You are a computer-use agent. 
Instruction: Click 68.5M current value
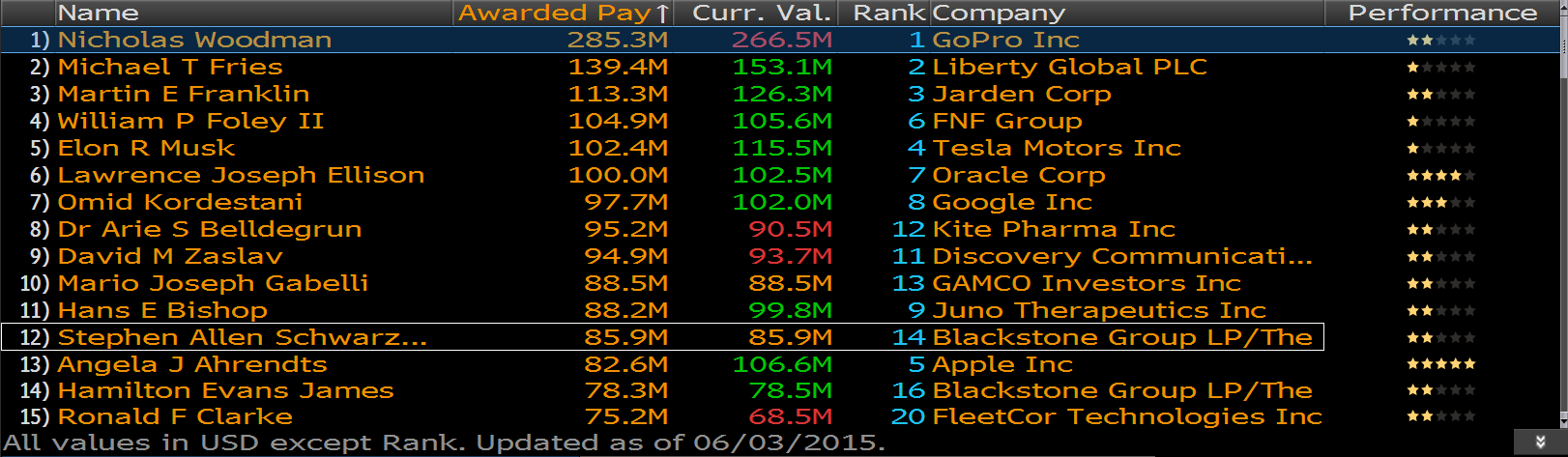pos(791,416)
